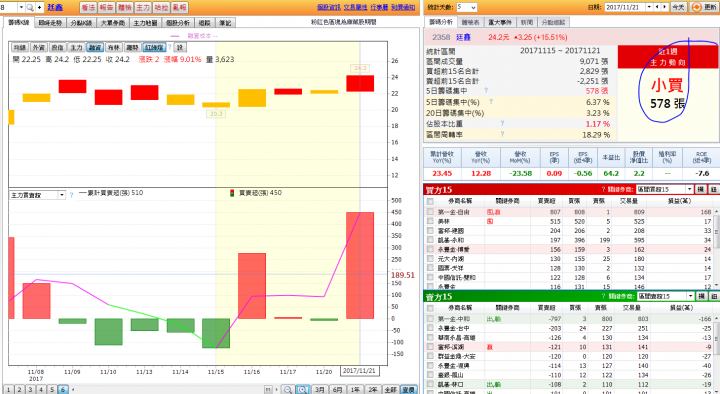Click the 2017/11/21 date input field
The image size is (720, 394).
[x=625, y=7]
